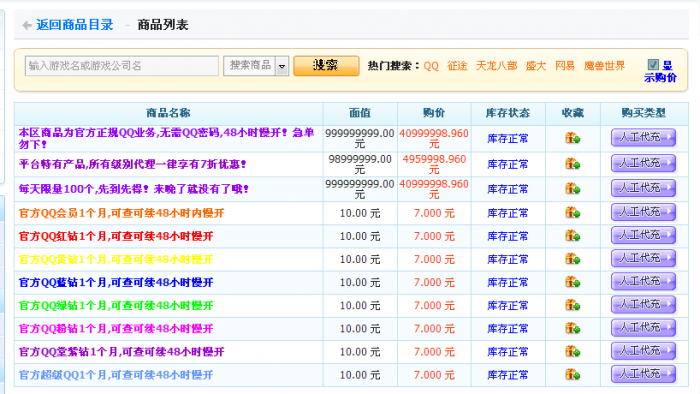Click 人工代充 for 平台特有产品 row
The height and width of the screenshot is (394, 700).
coord(643,163)
